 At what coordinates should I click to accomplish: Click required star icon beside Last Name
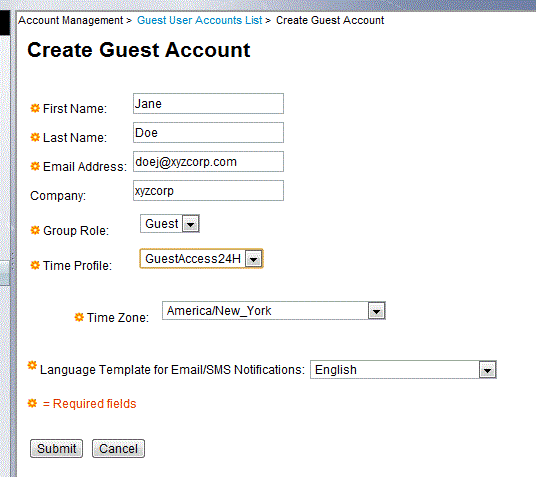click(x=35, y=137)
